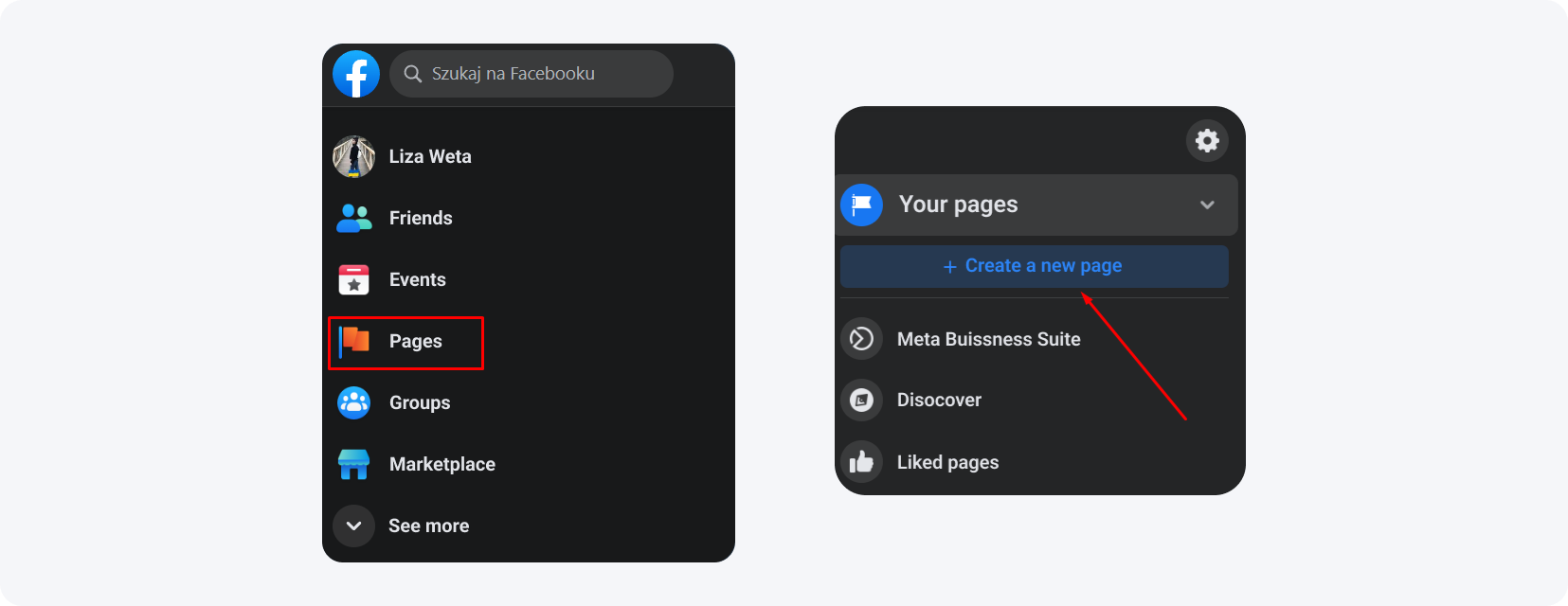Open Meta Buissness Suite menu item

tap(988, 339)
